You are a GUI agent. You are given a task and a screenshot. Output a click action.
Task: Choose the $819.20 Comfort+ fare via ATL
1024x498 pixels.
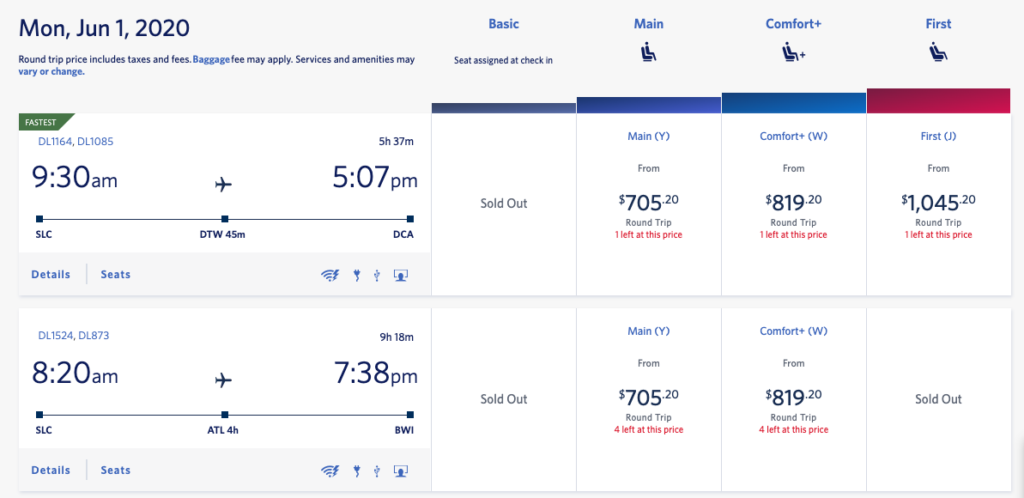click(794, 399)
